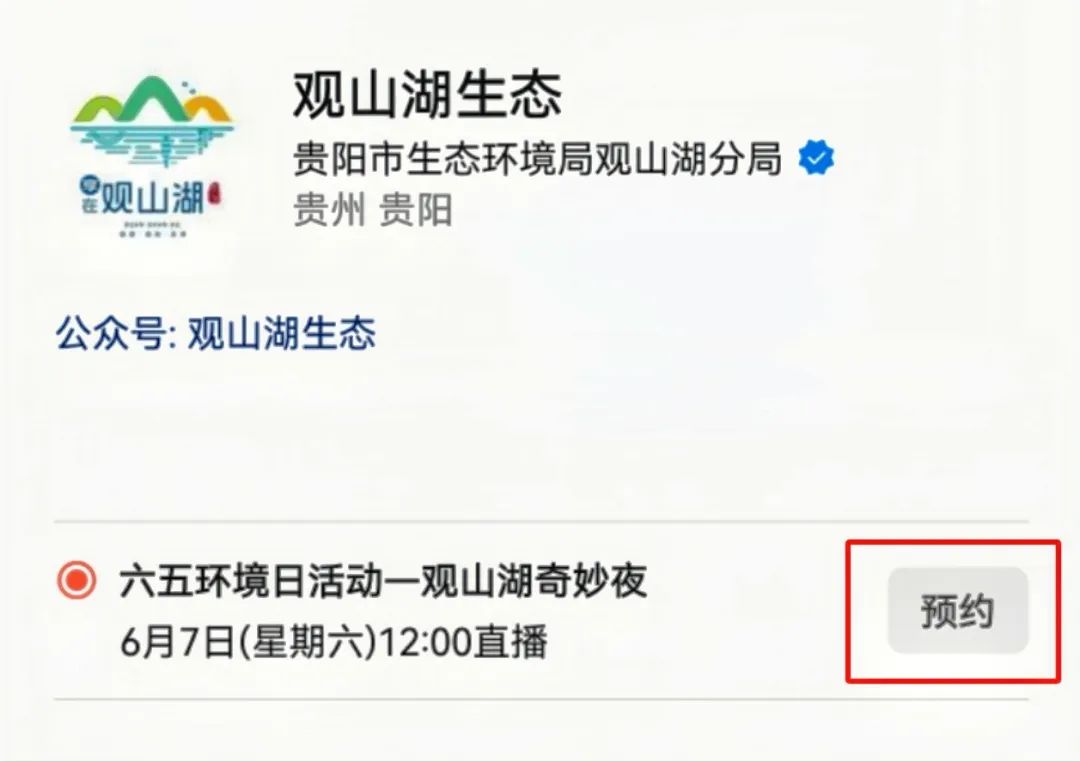This screenshot has width=1080, height=762.
Task: Click the 贵阳 city label
Action: 415,210
